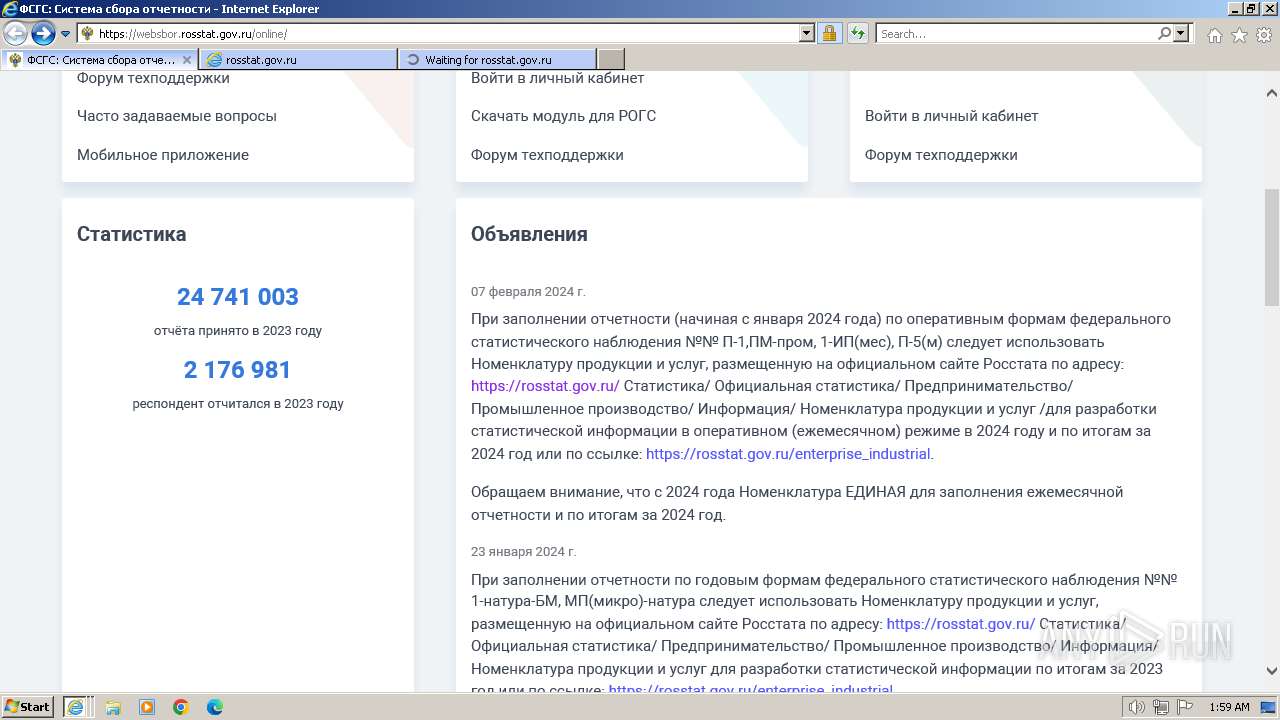Click the Объявления heading
Image resolution: width=1280 pixels, height=720 pixels.
click(529, 234)
